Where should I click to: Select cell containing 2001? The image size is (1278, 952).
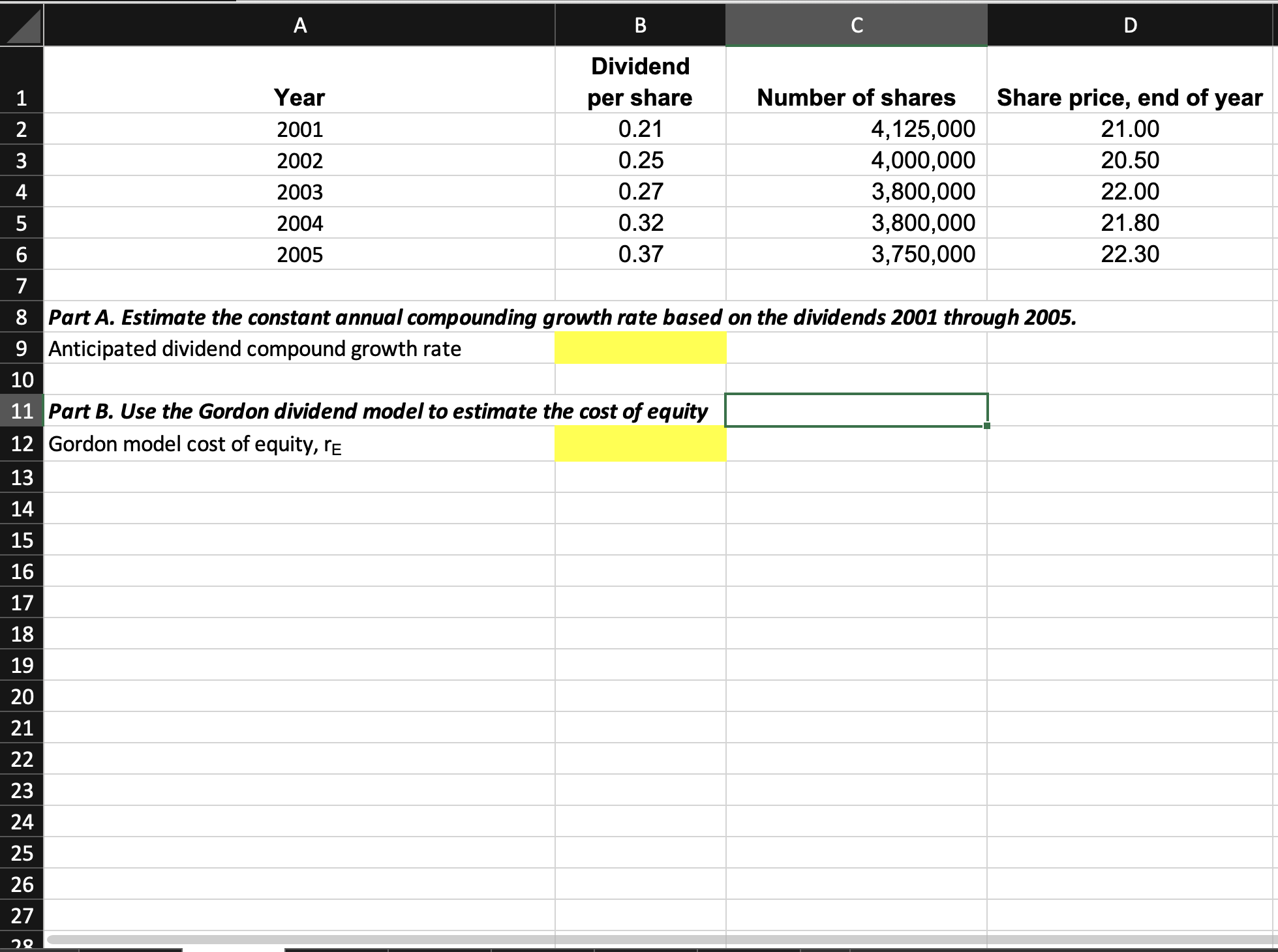pos(299,130)
